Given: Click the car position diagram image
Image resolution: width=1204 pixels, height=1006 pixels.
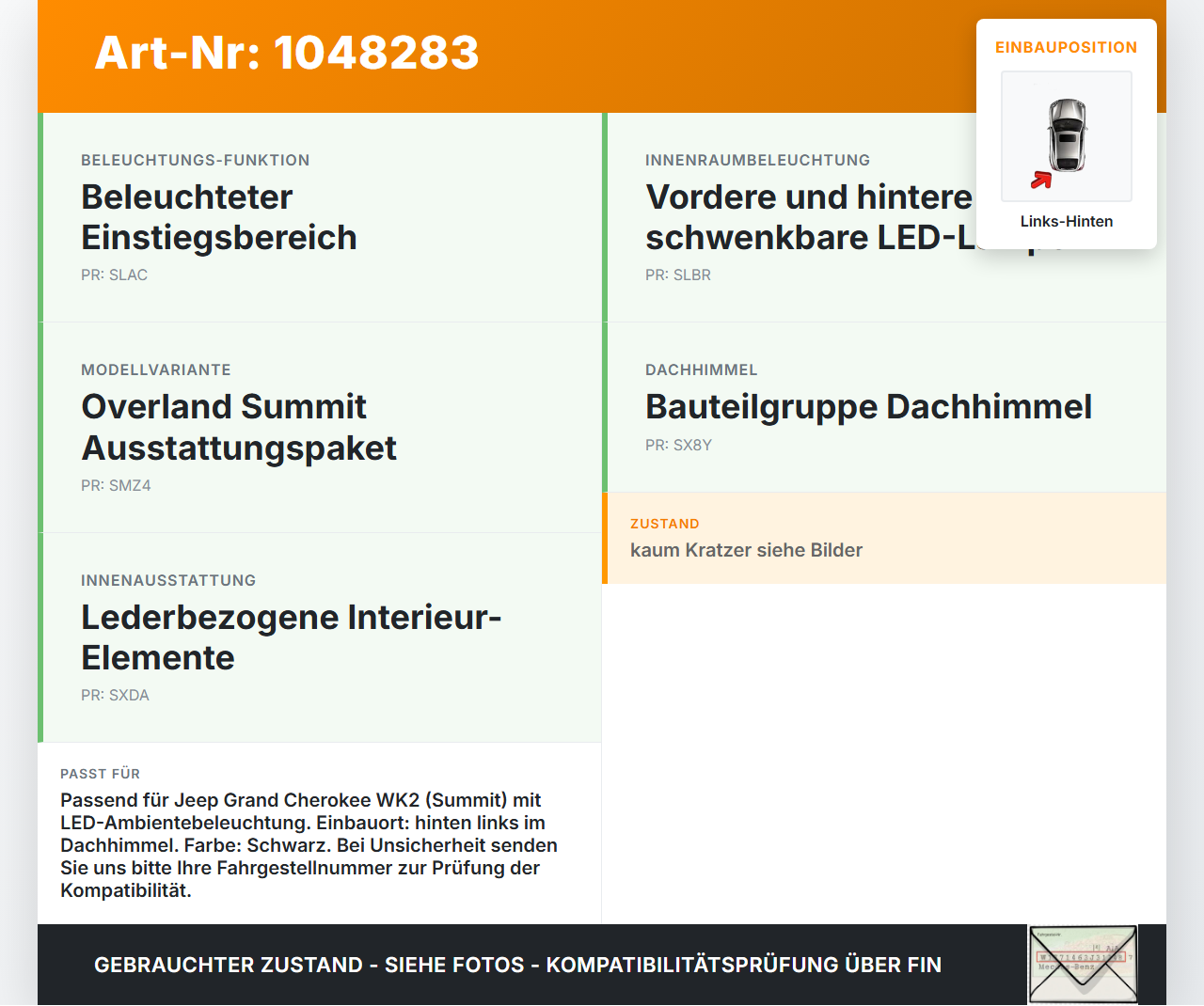Looking at the screenshot, I should tap(1067, 136).
